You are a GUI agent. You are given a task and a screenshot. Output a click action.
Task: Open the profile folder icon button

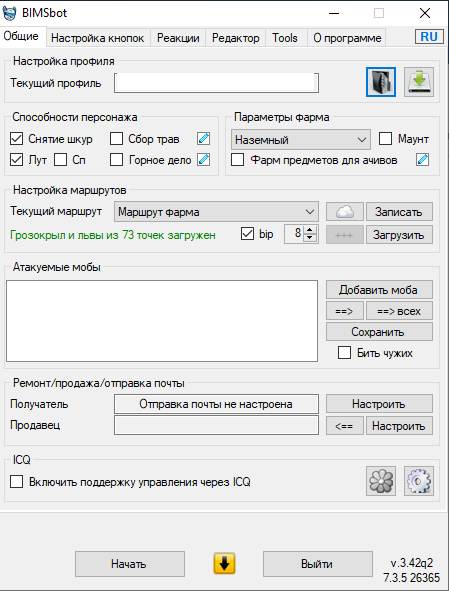click(x=381, y=82)
